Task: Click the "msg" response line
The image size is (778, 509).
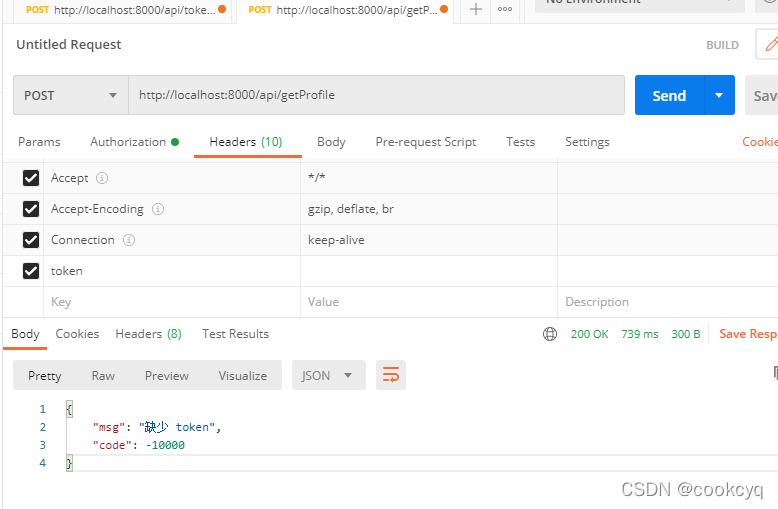Action: (157, 427)
